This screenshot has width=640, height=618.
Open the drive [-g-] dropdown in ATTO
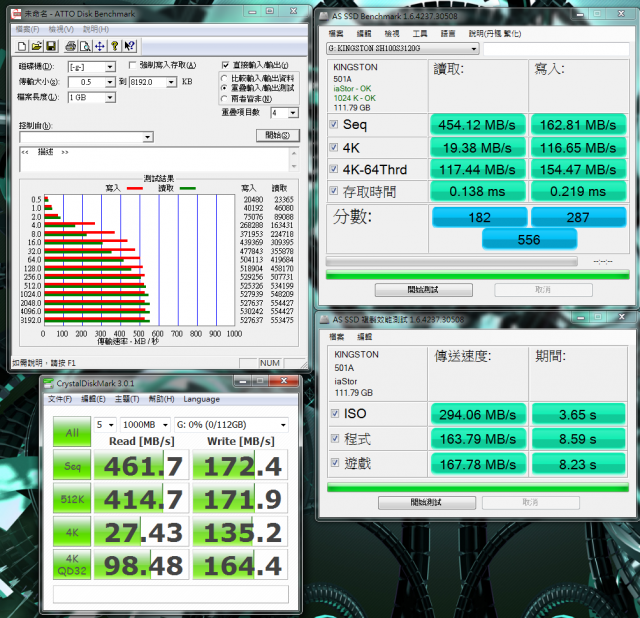(x=110, y=67)
